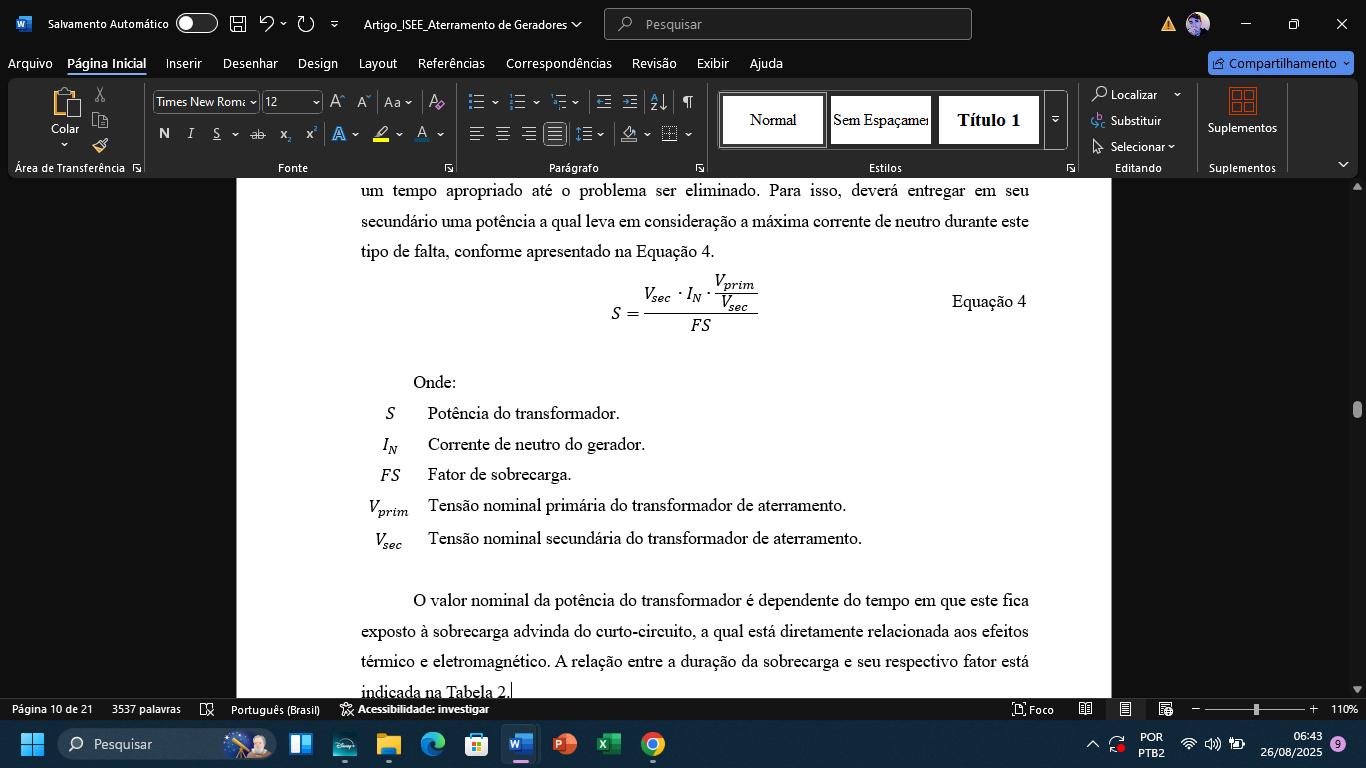The height and width of the screenshot is (768, 1366).
Task: Switch to Web Layout view
Action: [1165, 709]
